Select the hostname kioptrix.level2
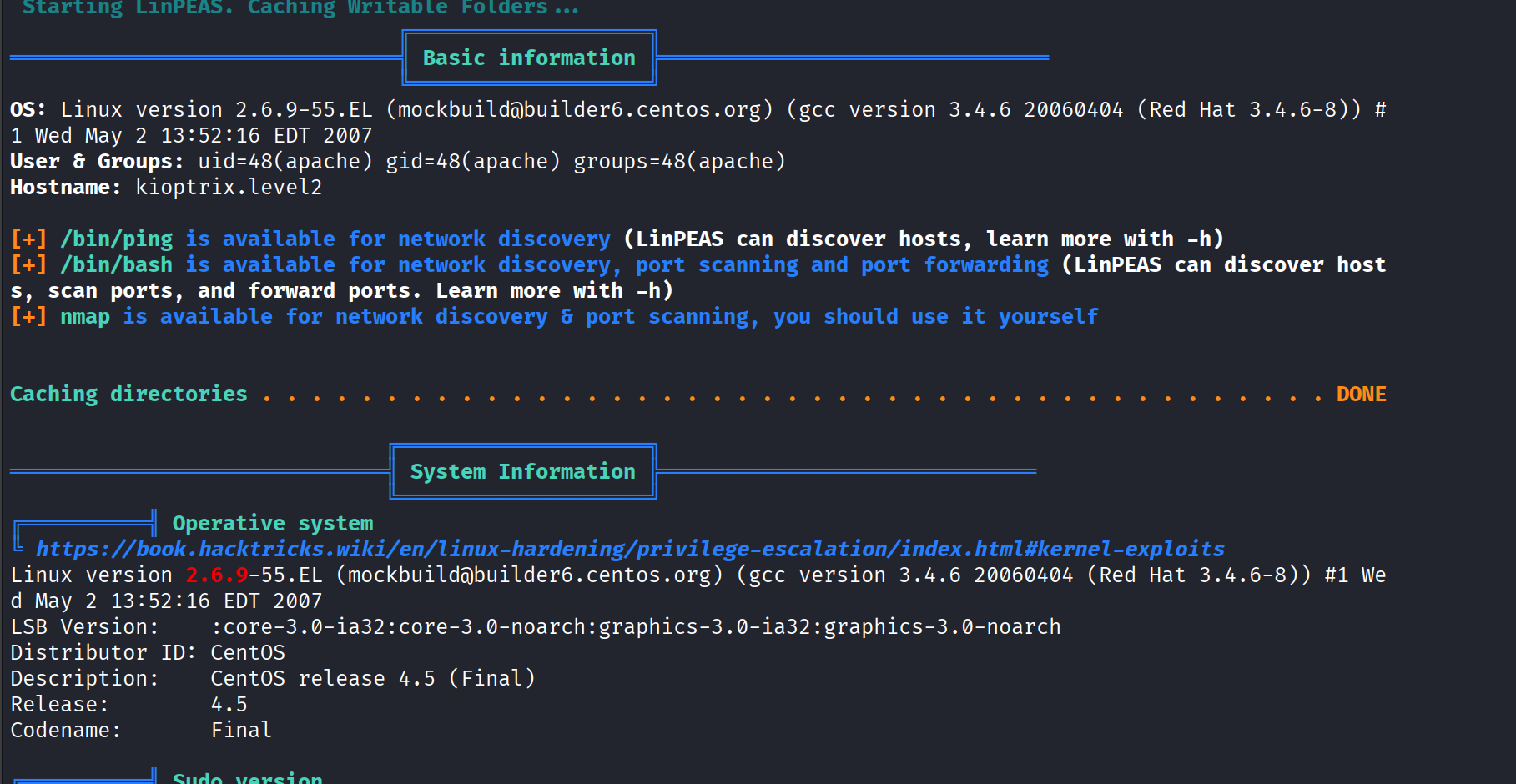 [x=229, y=187]
